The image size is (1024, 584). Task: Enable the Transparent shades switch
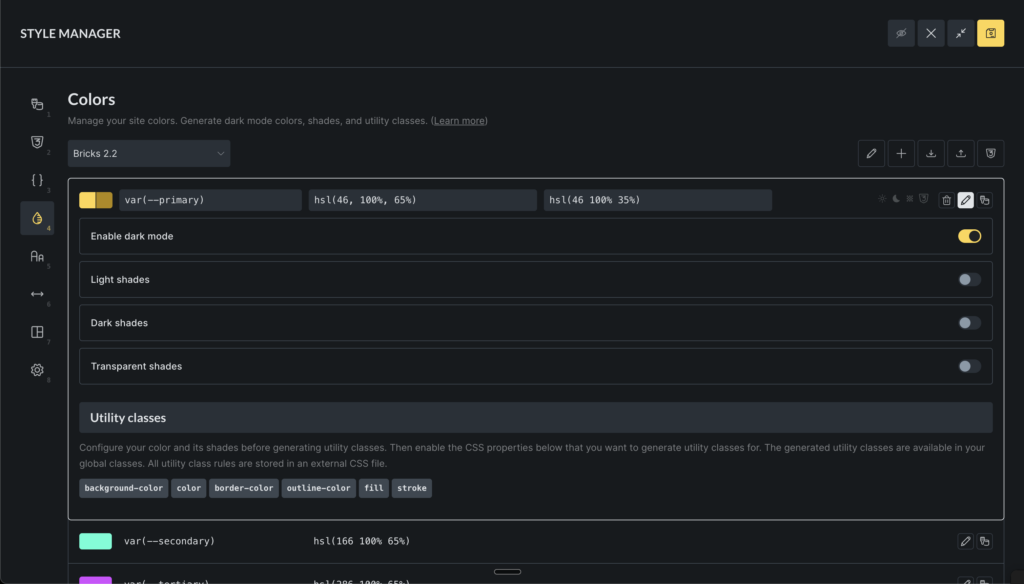tap(969, 366)
